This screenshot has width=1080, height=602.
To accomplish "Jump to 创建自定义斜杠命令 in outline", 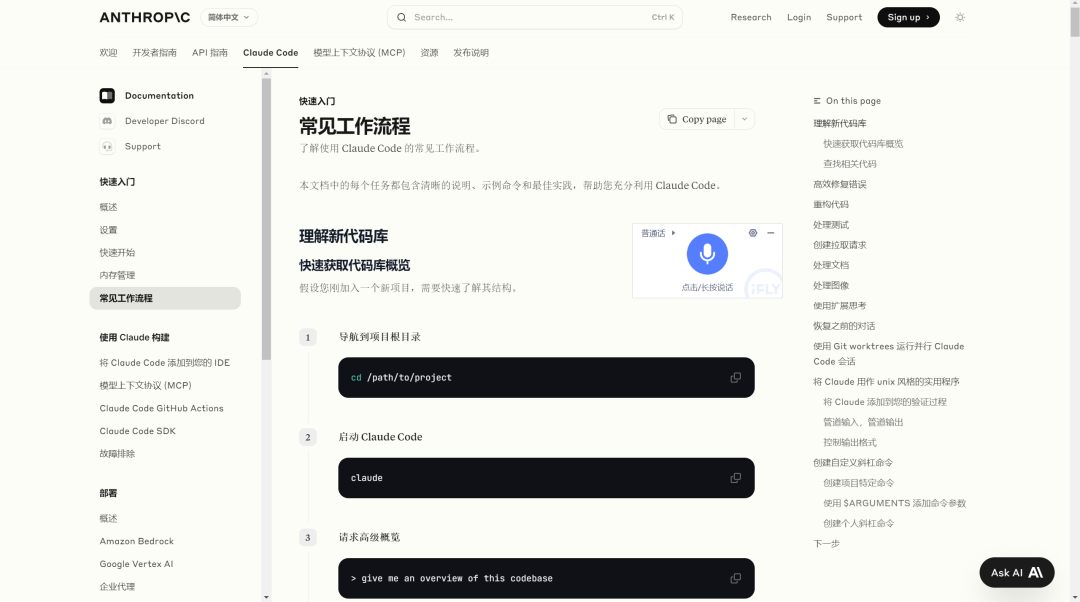I will 853,463.
